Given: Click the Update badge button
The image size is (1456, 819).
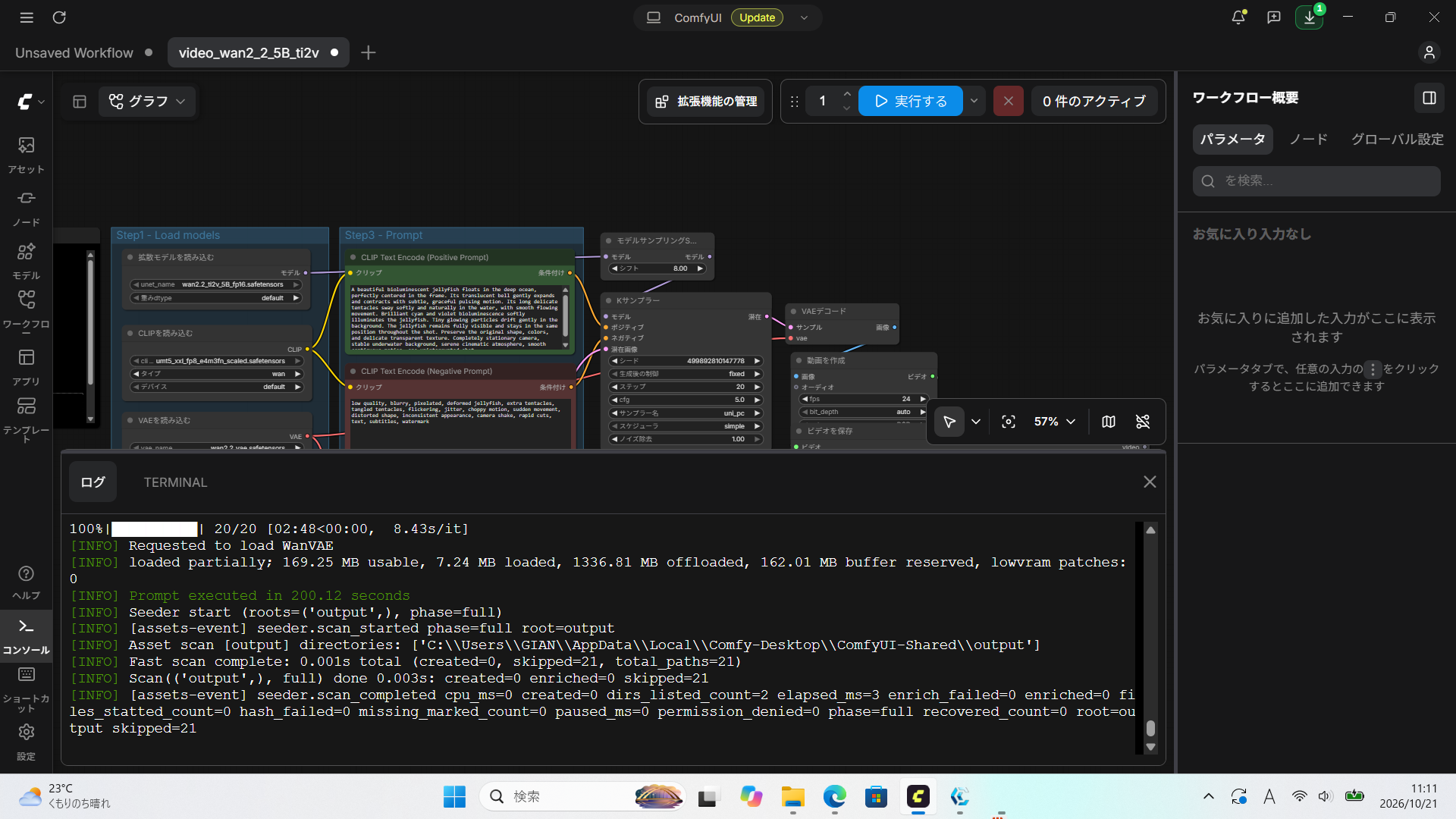Looking at the screenshot, I should tap(757, 17).
